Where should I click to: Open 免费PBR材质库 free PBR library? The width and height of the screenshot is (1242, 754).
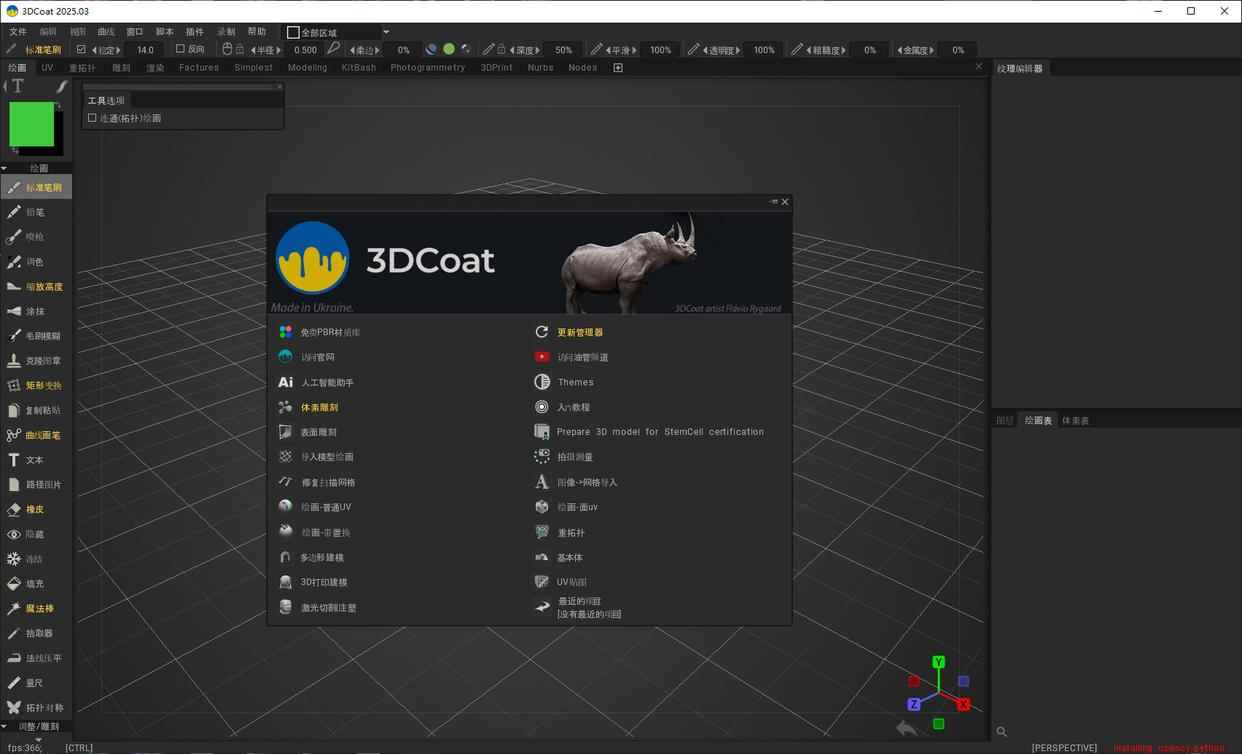330,333
